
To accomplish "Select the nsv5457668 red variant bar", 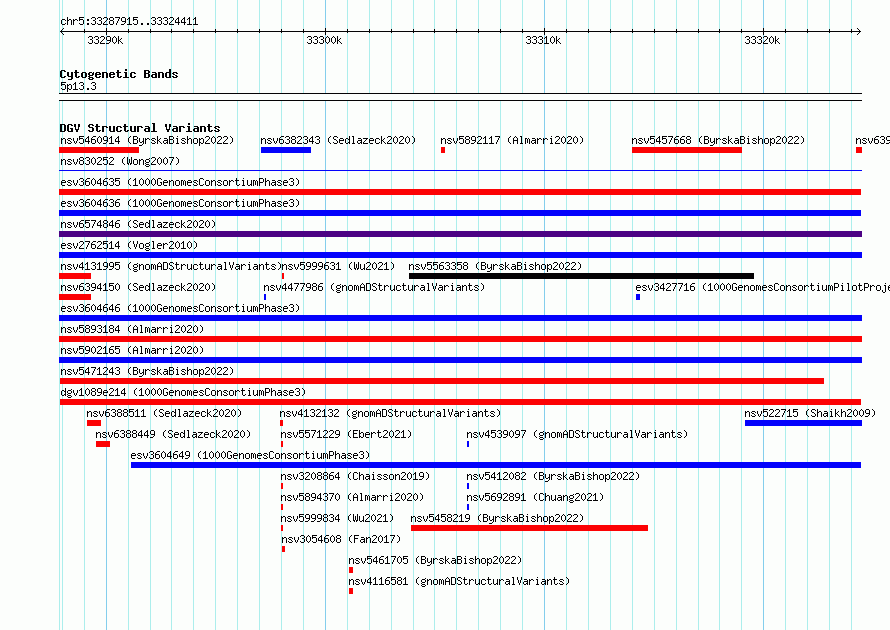I will 687,150.
